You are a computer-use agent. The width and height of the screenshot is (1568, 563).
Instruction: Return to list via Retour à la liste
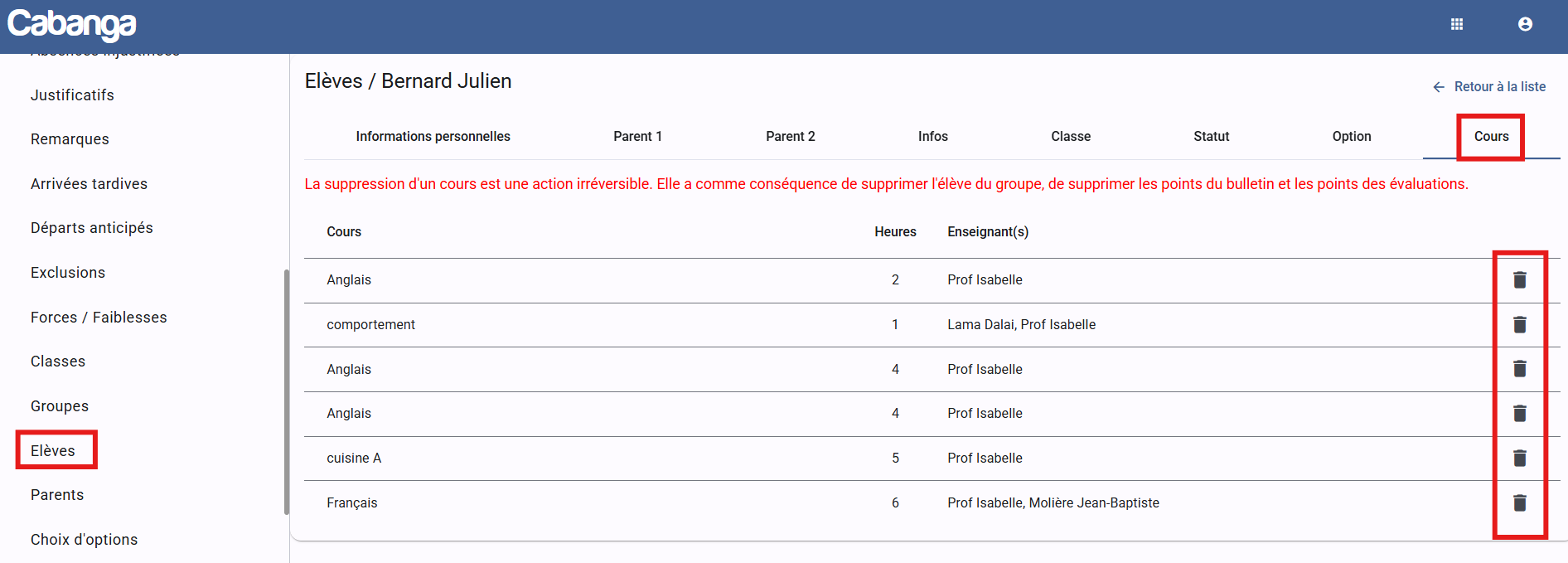point(1499,87)
